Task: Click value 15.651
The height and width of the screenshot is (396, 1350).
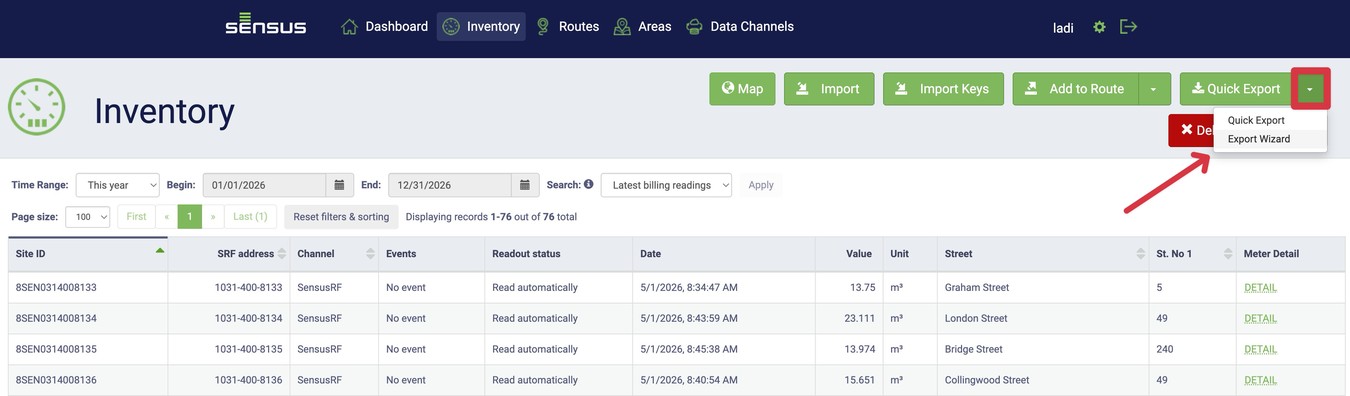Action: click(859, 381)
